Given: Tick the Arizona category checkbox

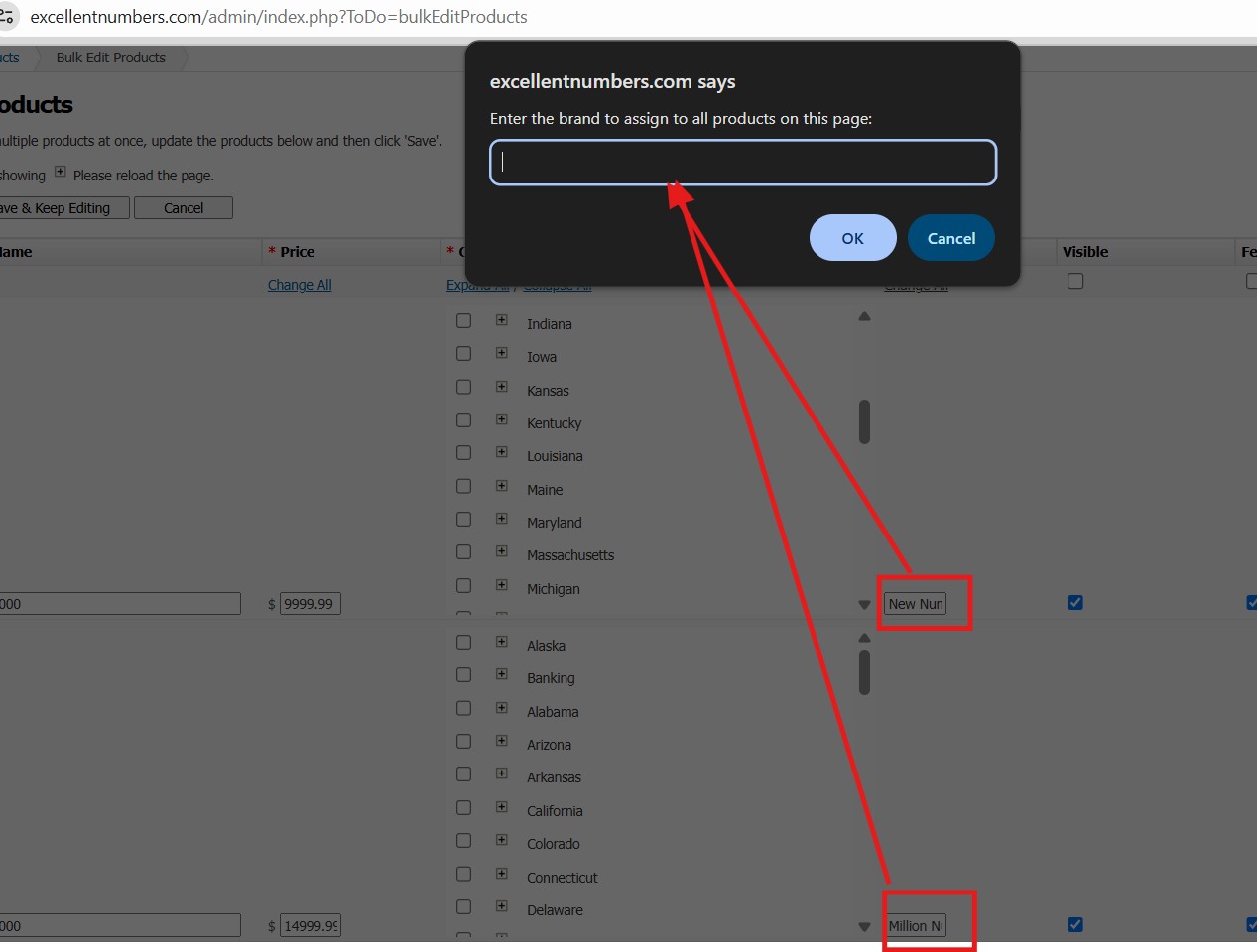Looking at the screenshot, I should pos(463,742).
